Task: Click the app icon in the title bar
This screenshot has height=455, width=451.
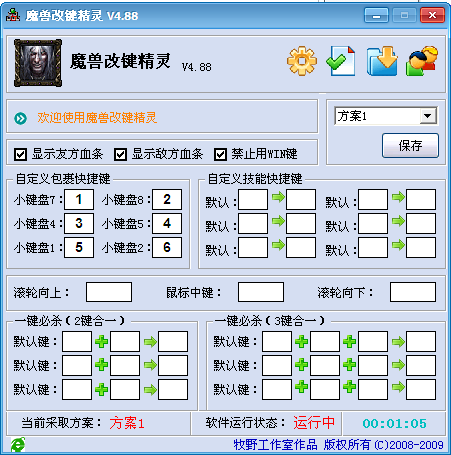Action: pyautogui.click(x=13, y=15)
